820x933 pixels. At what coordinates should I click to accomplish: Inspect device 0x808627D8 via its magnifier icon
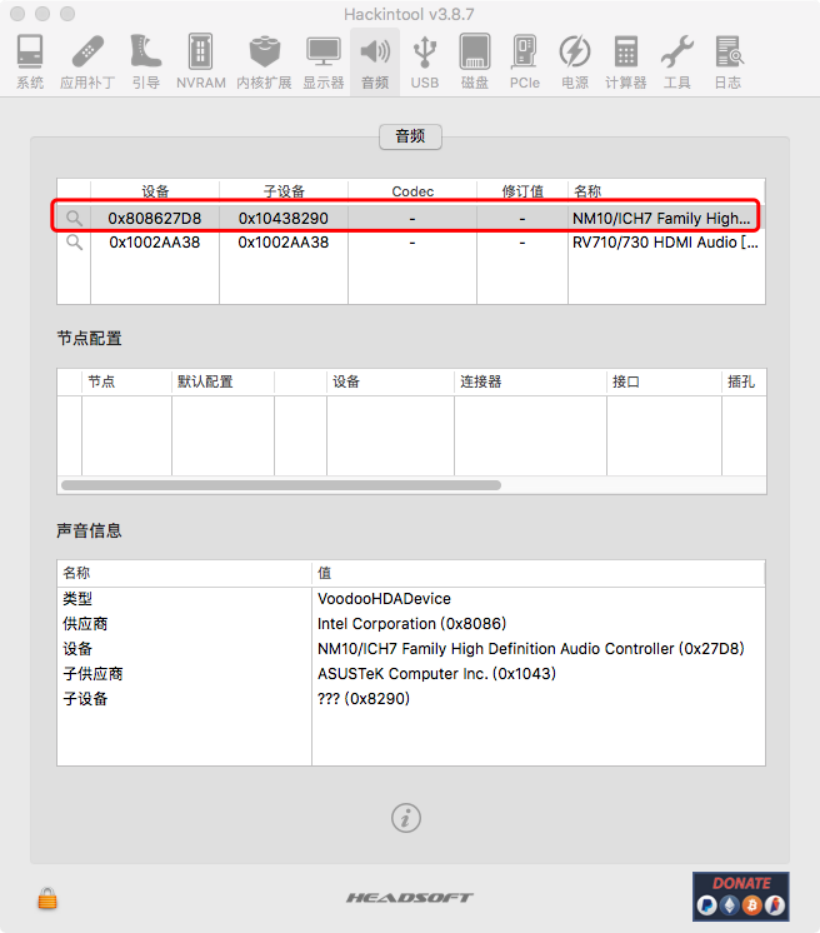73,217
